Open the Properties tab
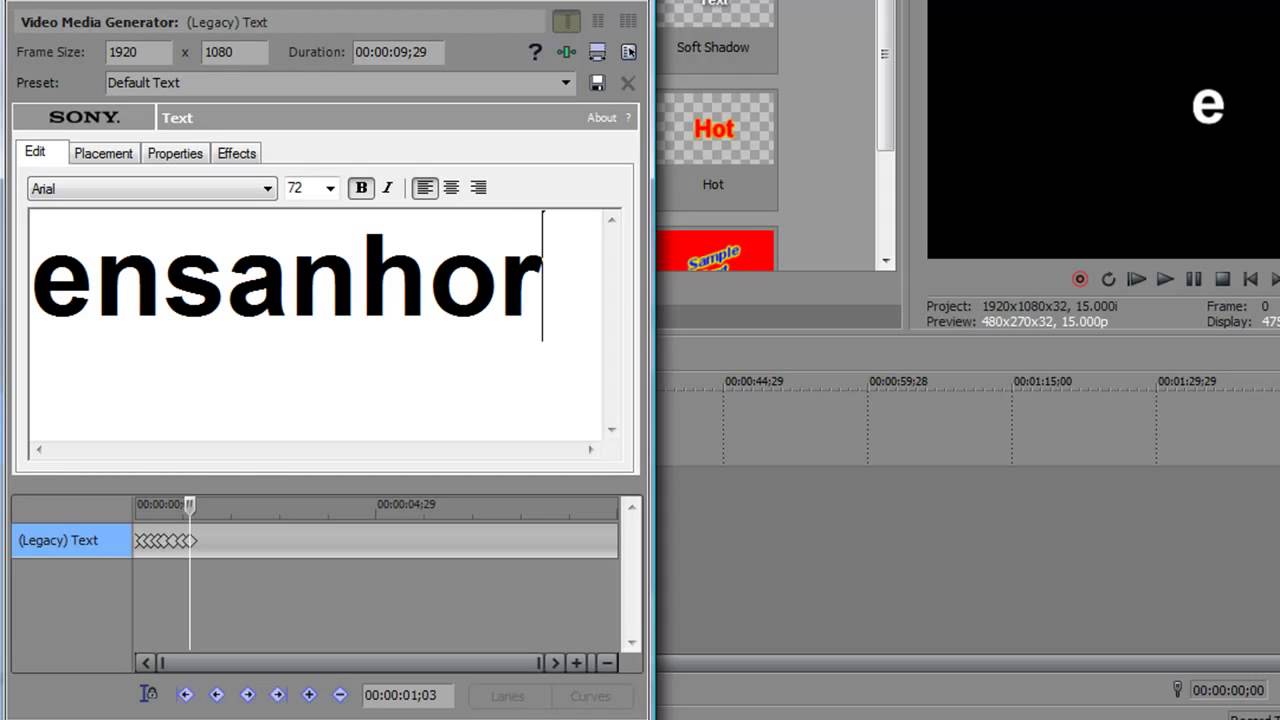1280x720 pixels. (175, 153)
